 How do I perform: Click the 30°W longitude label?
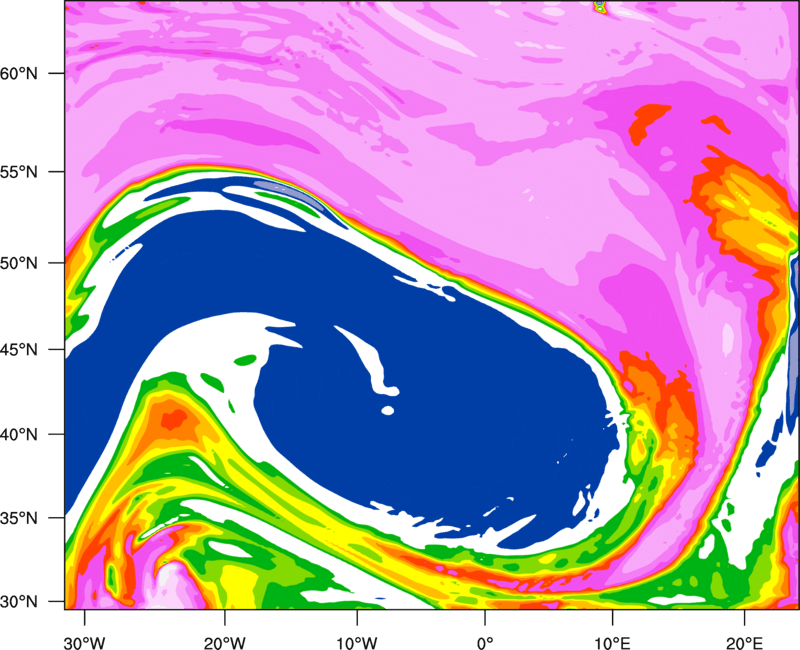coord(85,643)
